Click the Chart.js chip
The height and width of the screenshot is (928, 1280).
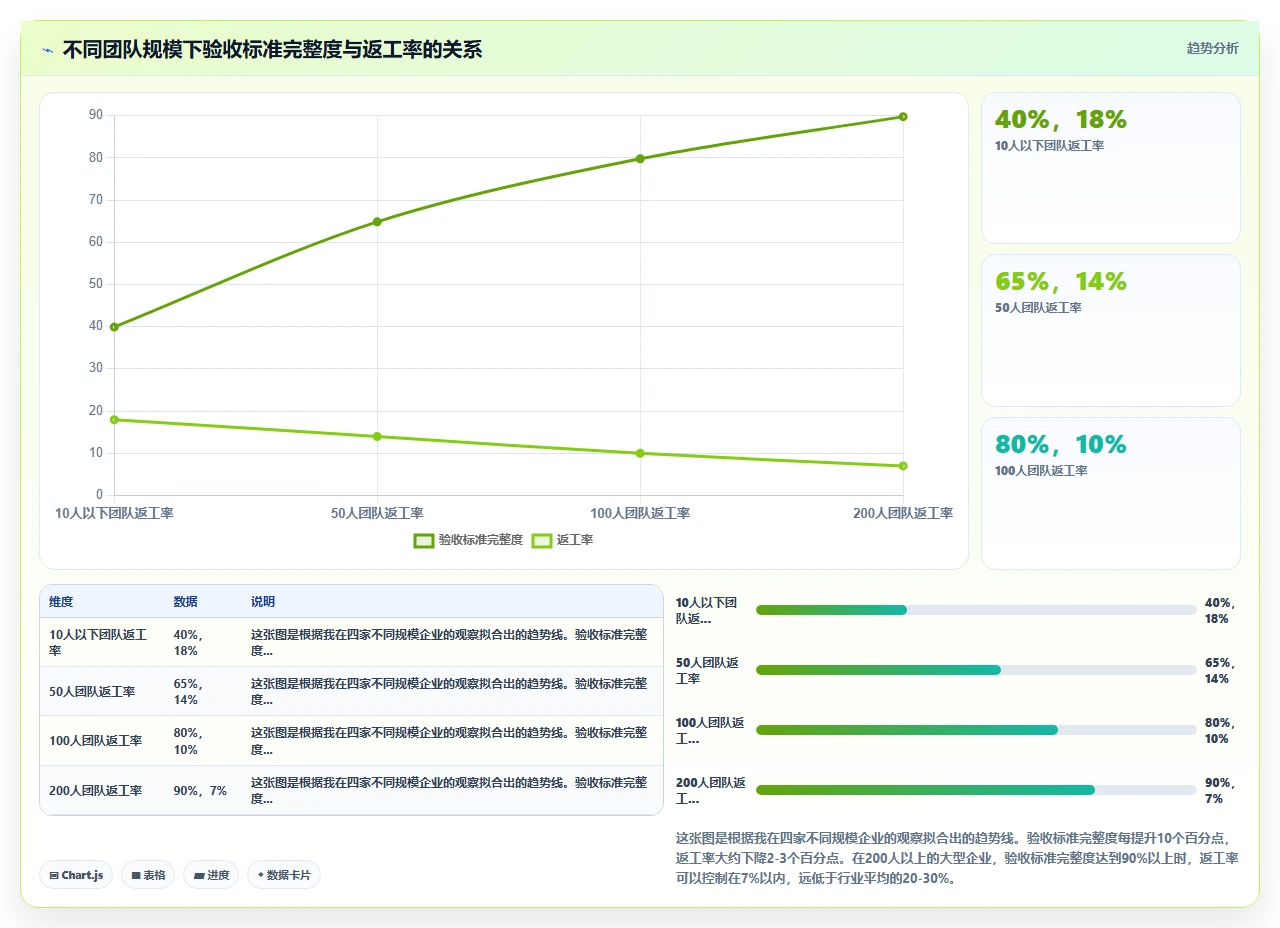coord(77,875)
